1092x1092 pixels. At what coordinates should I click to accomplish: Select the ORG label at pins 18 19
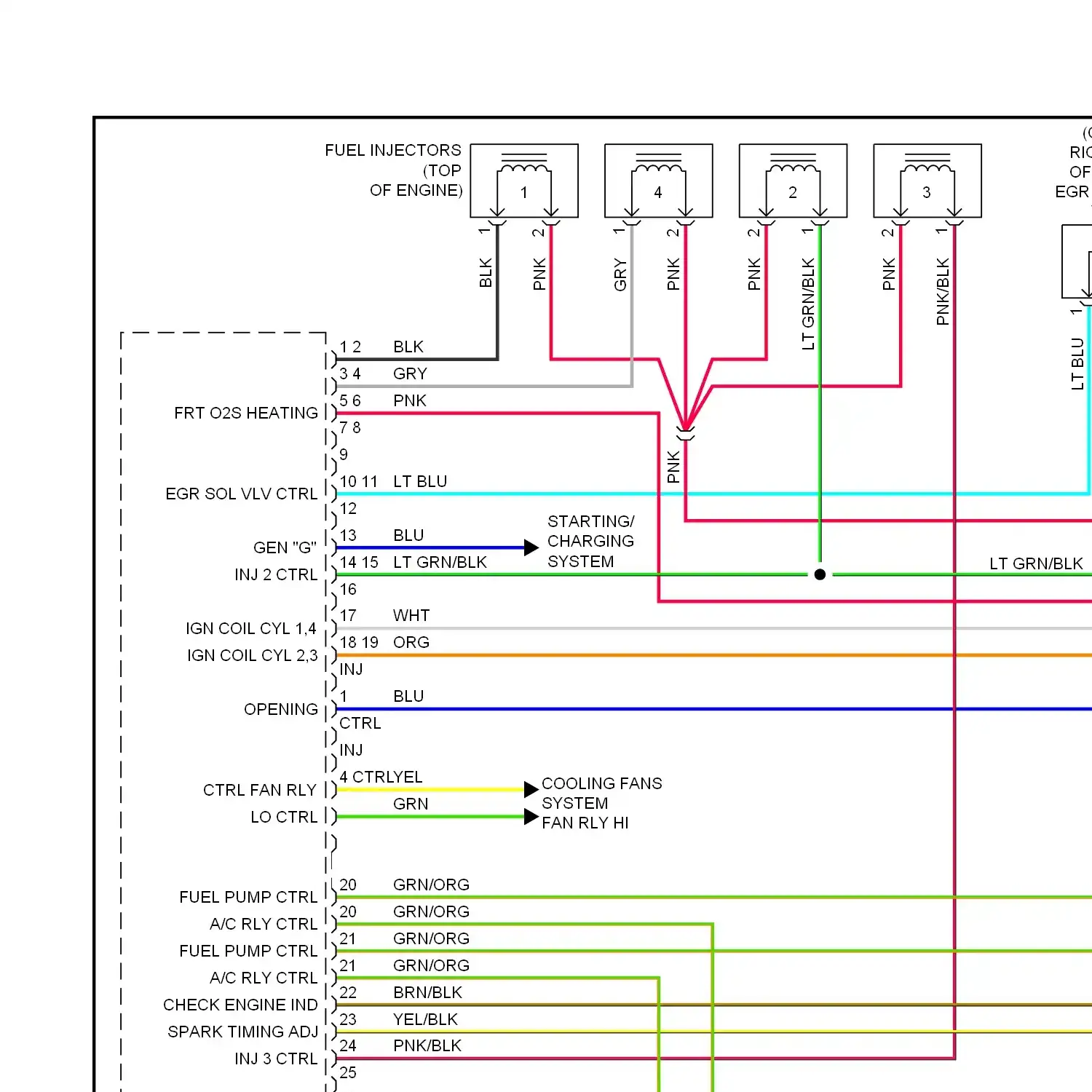point(411,643)
